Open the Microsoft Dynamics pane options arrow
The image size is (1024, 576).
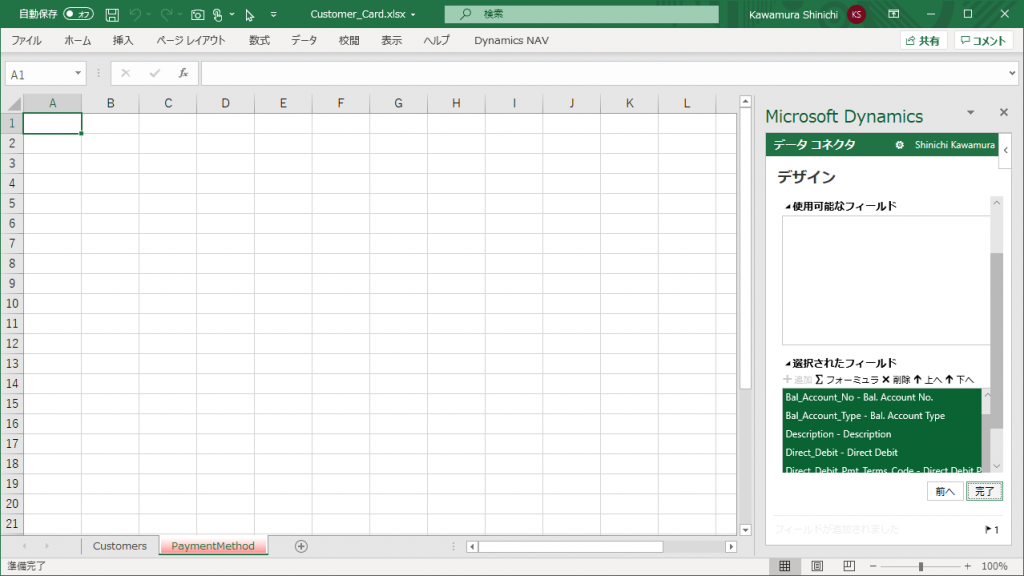tap(970, 112)
